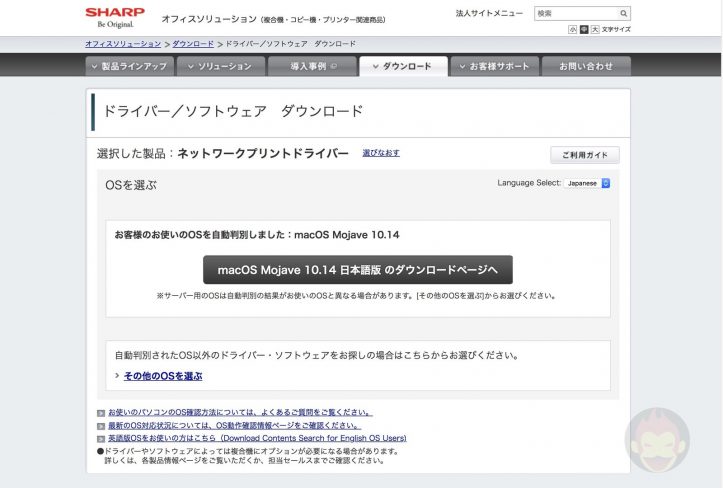Open OS動作確認情報ページ link
723x488 pixels.
coord(234,425)
